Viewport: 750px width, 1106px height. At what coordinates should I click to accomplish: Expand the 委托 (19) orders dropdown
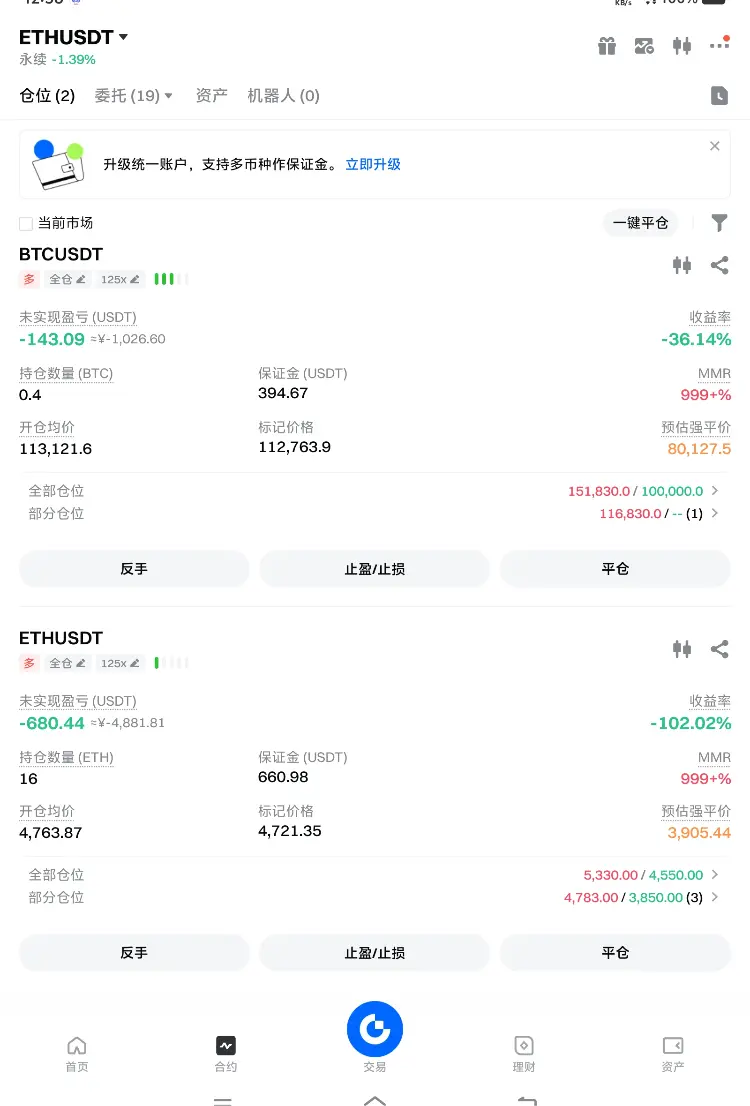133,95
